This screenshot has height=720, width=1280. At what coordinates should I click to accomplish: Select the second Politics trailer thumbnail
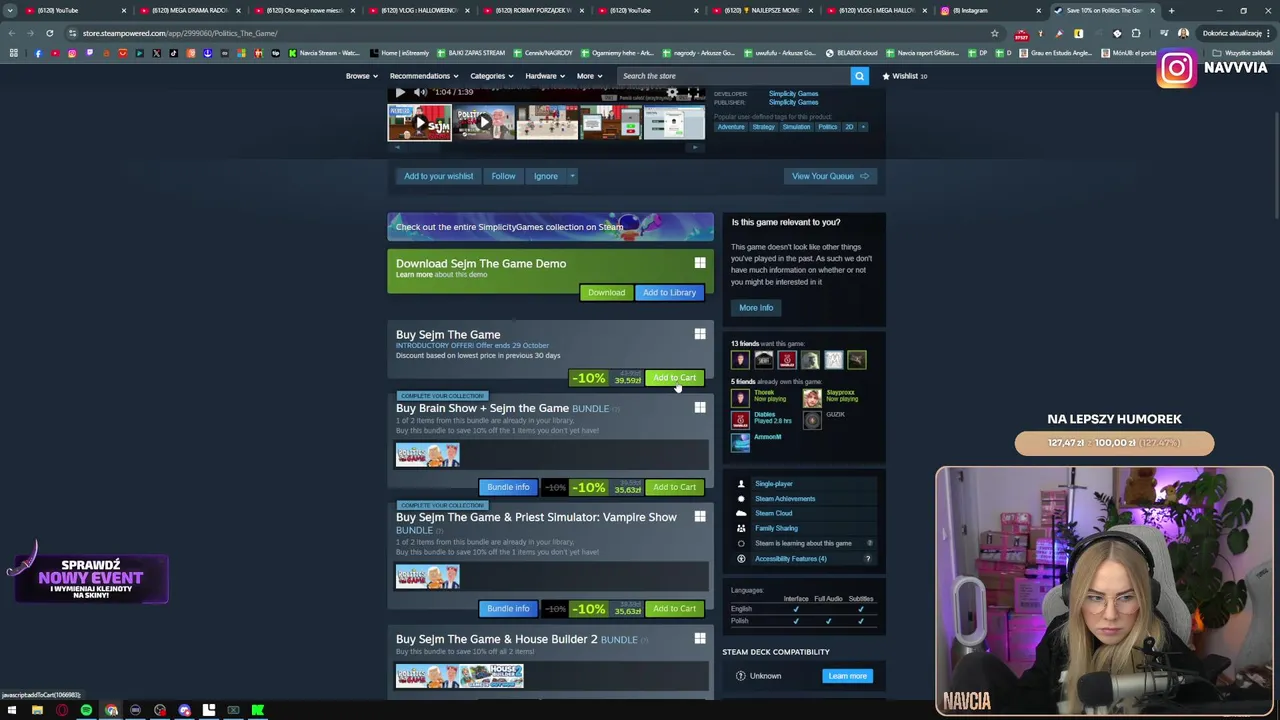[x=484, y=123]
